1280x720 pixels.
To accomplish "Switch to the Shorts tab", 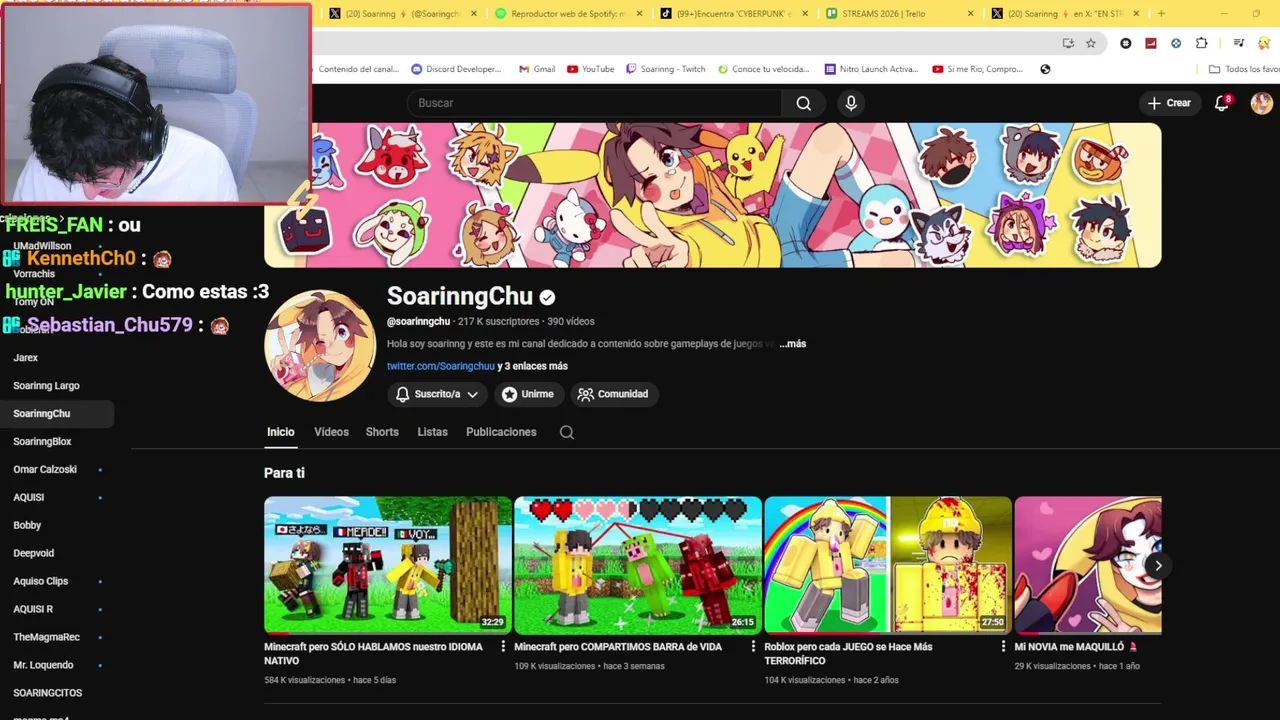I will pyautogui.click(x=382, y=432).
